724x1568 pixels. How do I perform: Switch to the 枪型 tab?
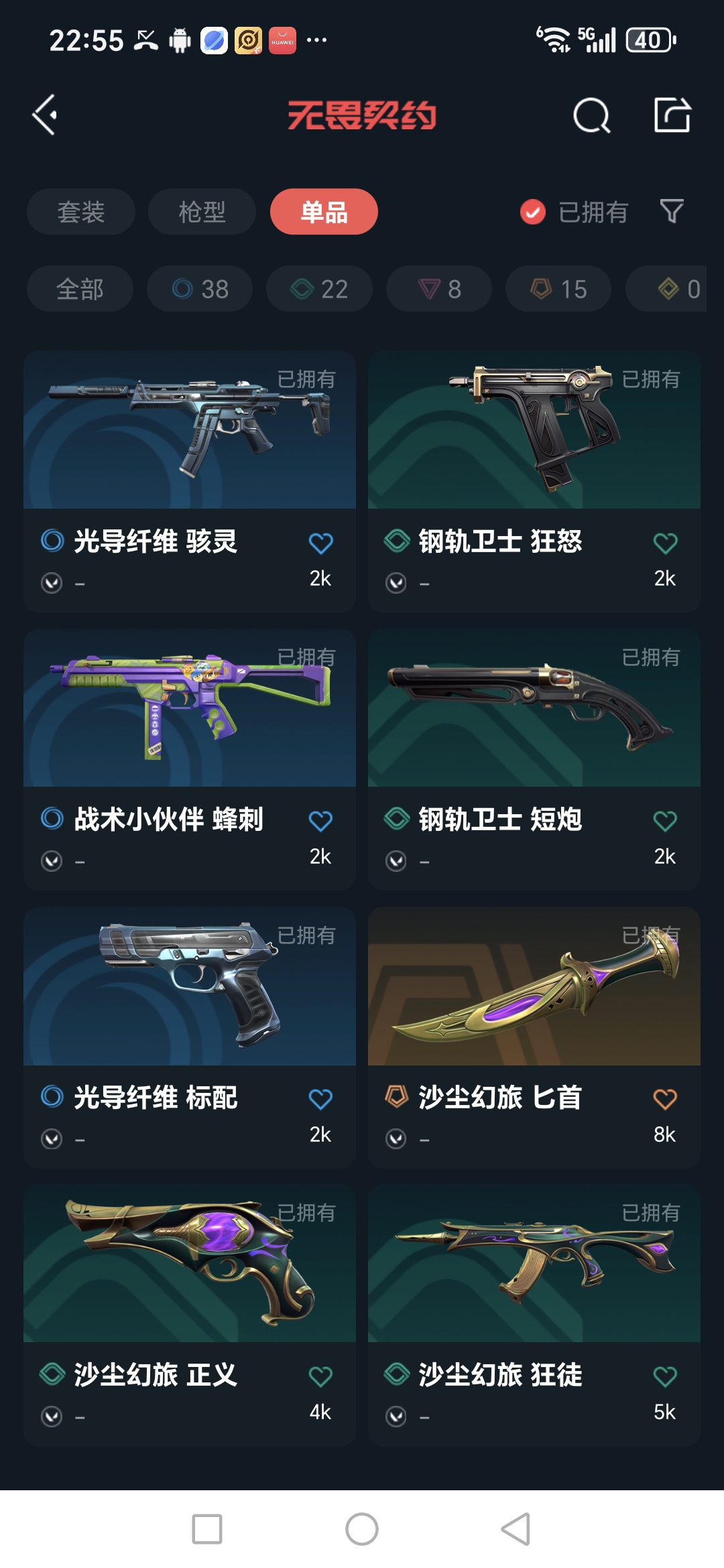[x=202, y=212]
